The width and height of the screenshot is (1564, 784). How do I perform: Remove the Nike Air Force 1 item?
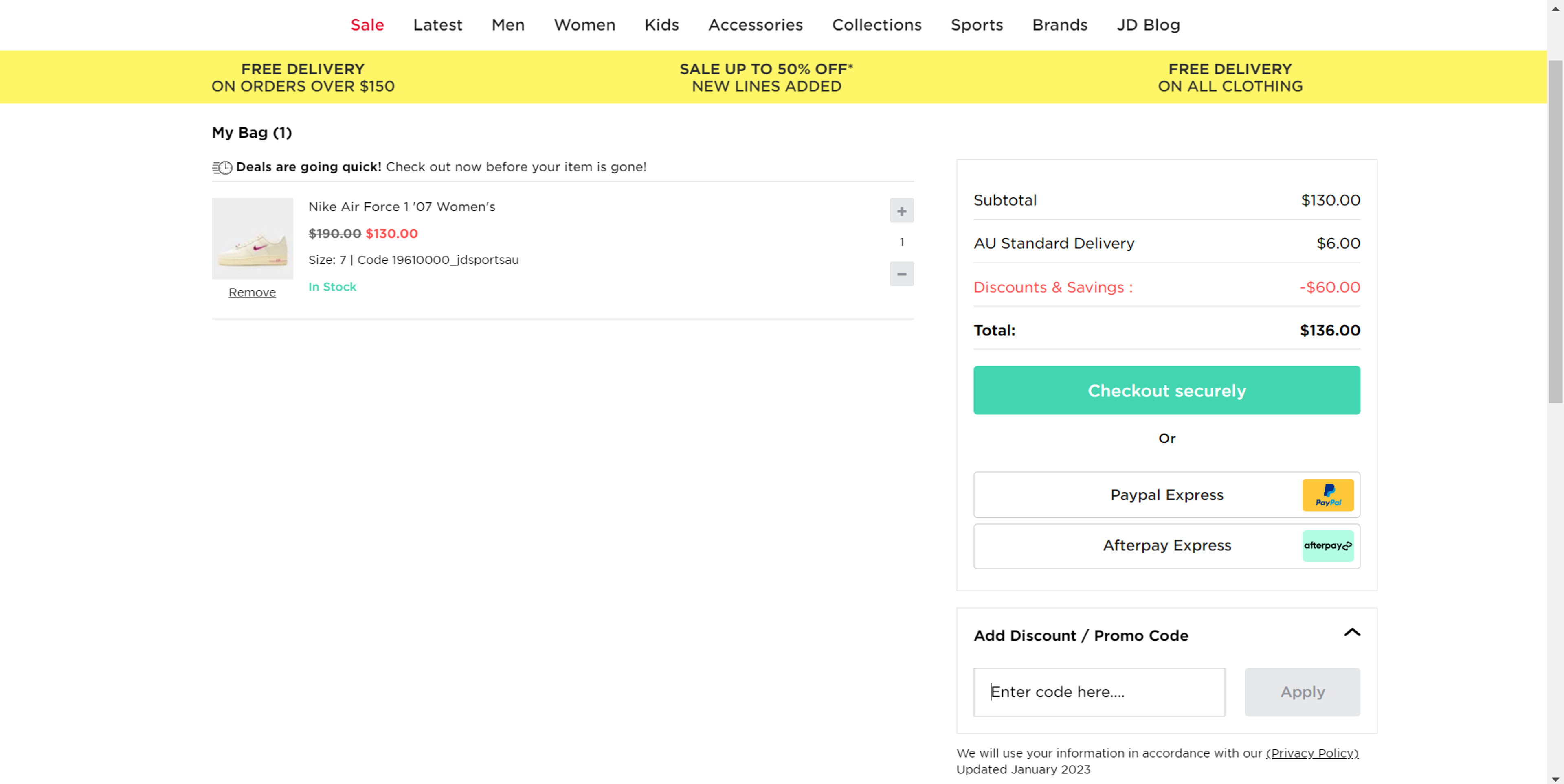pos(252,293)
